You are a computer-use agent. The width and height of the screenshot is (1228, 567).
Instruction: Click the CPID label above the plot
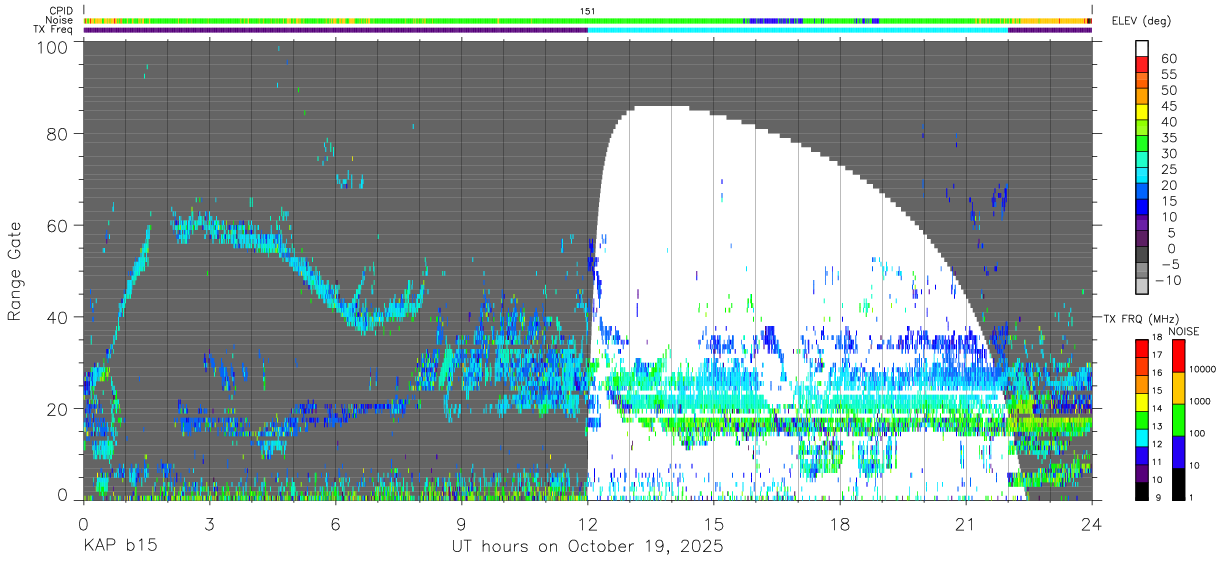coord(61,10)
